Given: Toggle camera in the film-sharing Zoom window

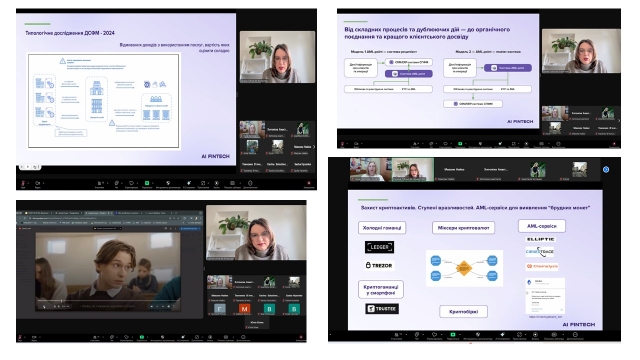Looking at the screenshot, I should pos(34,337).
